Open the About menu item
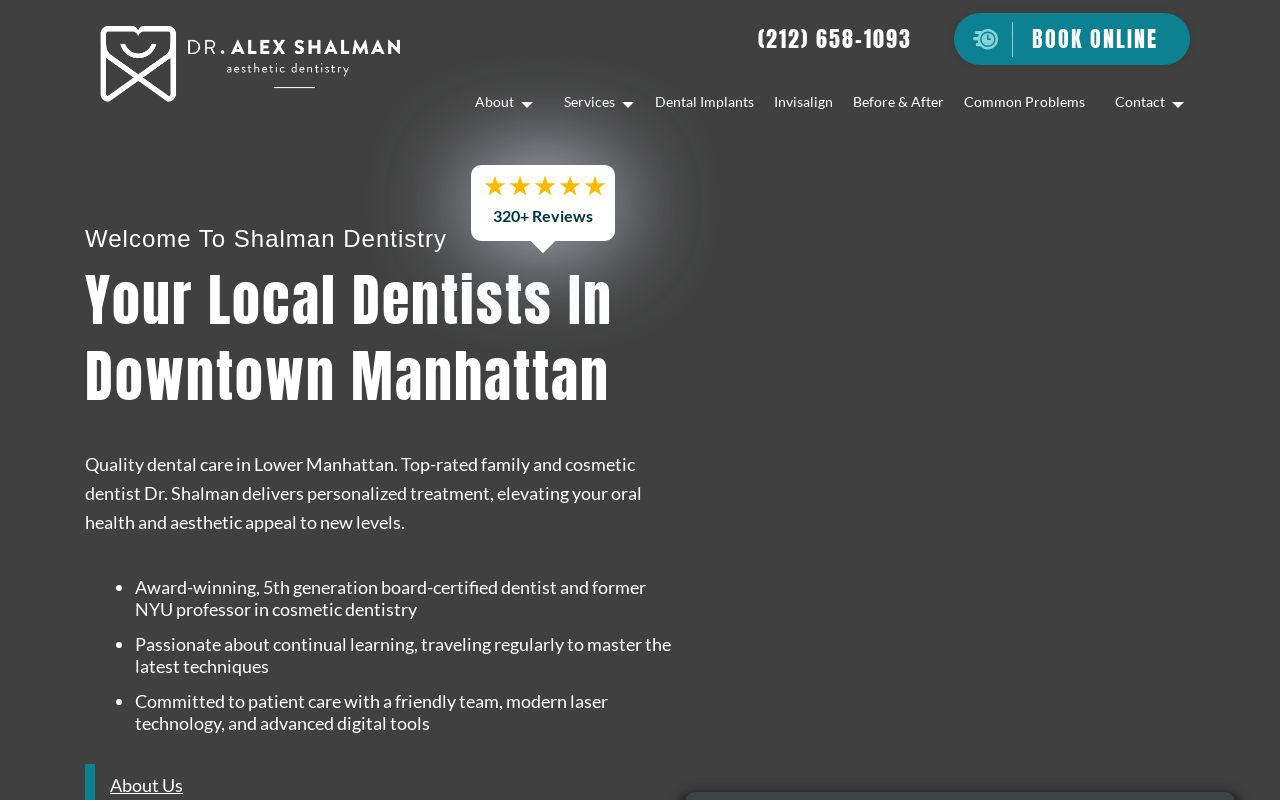 click(494, 102)
